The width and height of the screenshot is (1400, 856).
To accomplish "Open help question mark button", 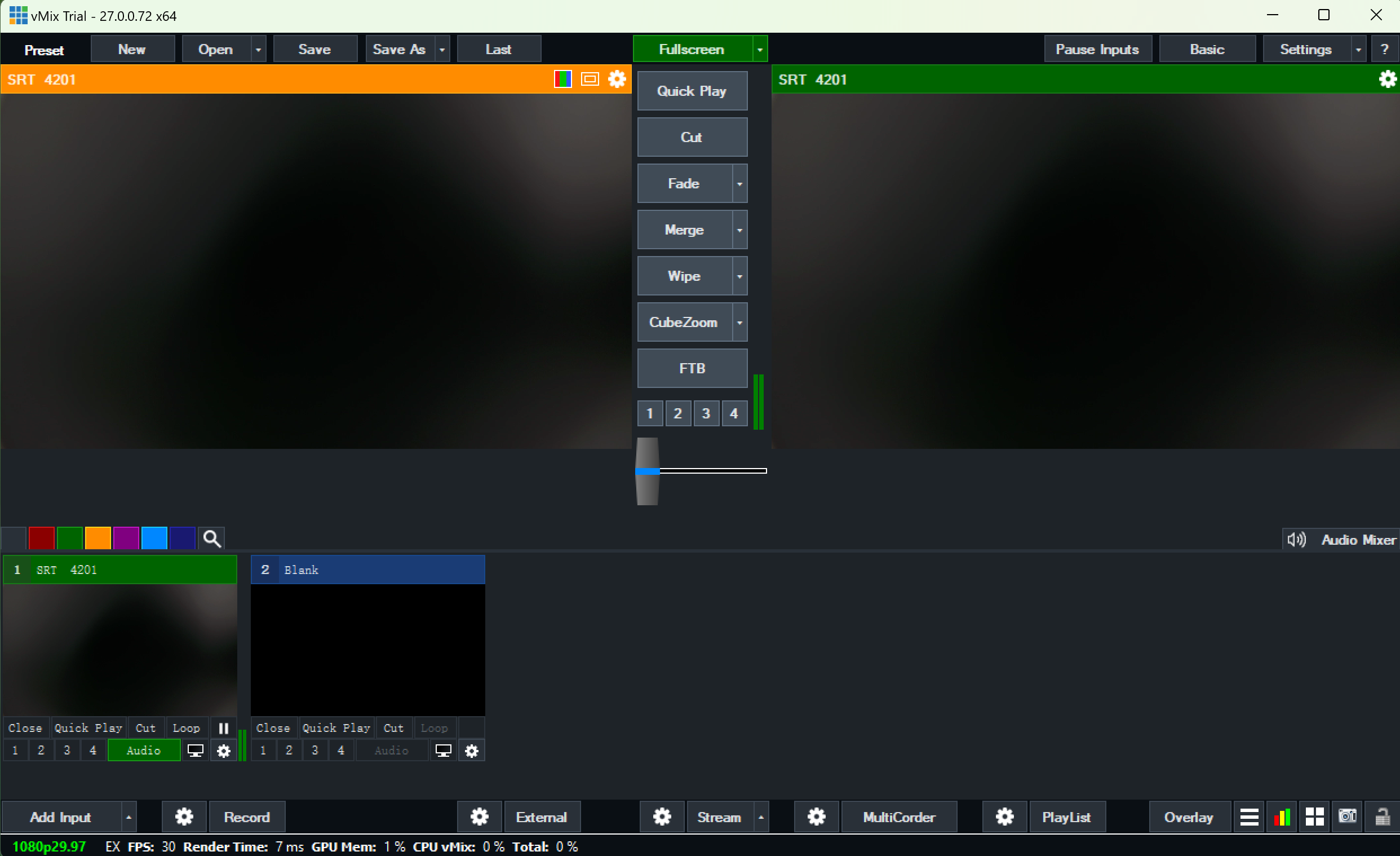I will (1384, 50).
